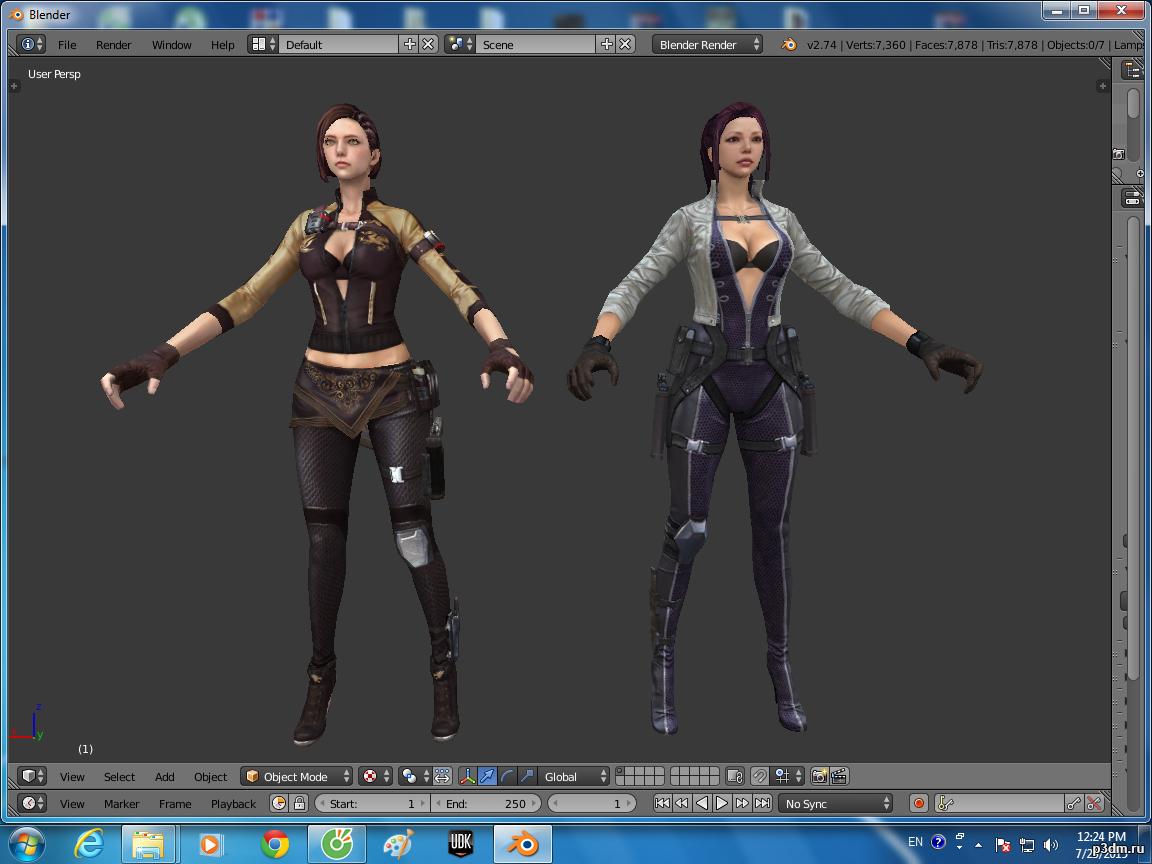
Task: Play the animation forward
Action: pos(722,803)
